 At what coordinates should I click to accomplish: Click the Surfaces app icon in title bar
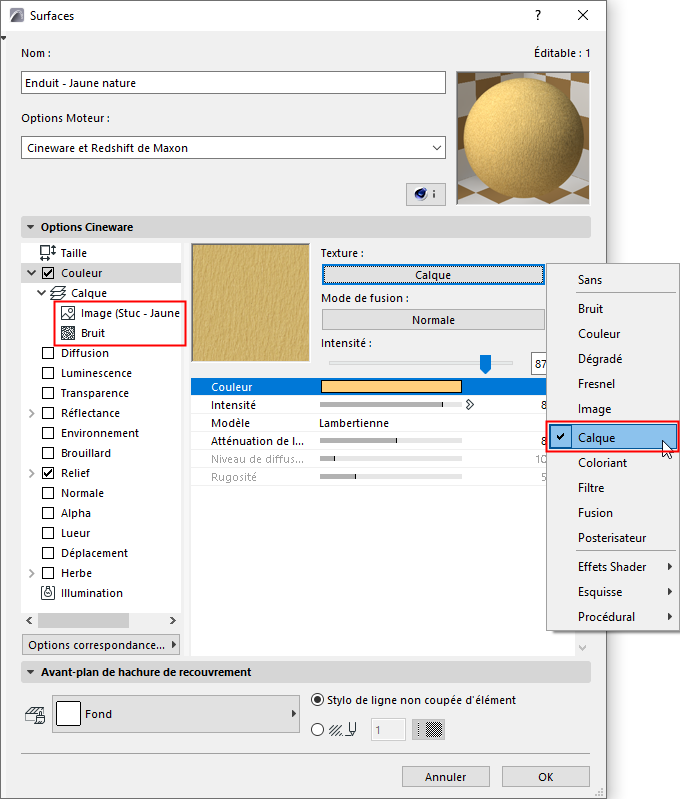tap(17, 15)
